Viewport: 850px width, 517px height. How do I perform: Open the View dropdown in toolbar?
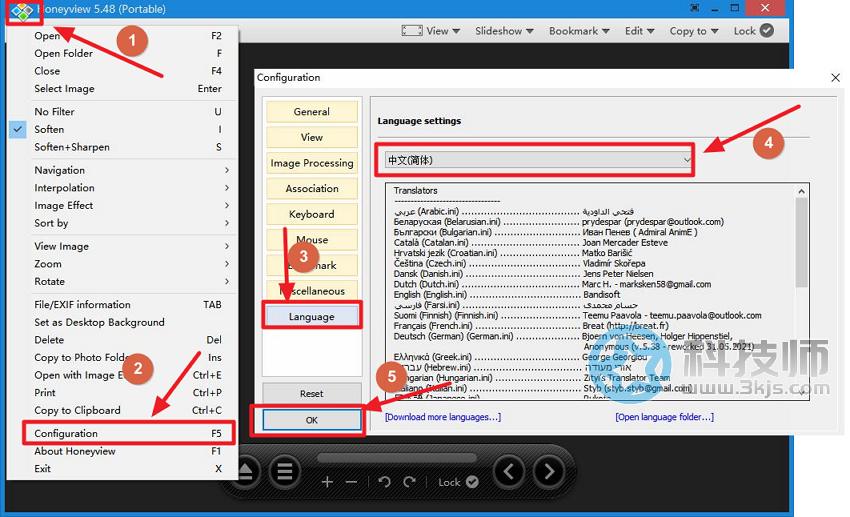click(x=443, y=31)
